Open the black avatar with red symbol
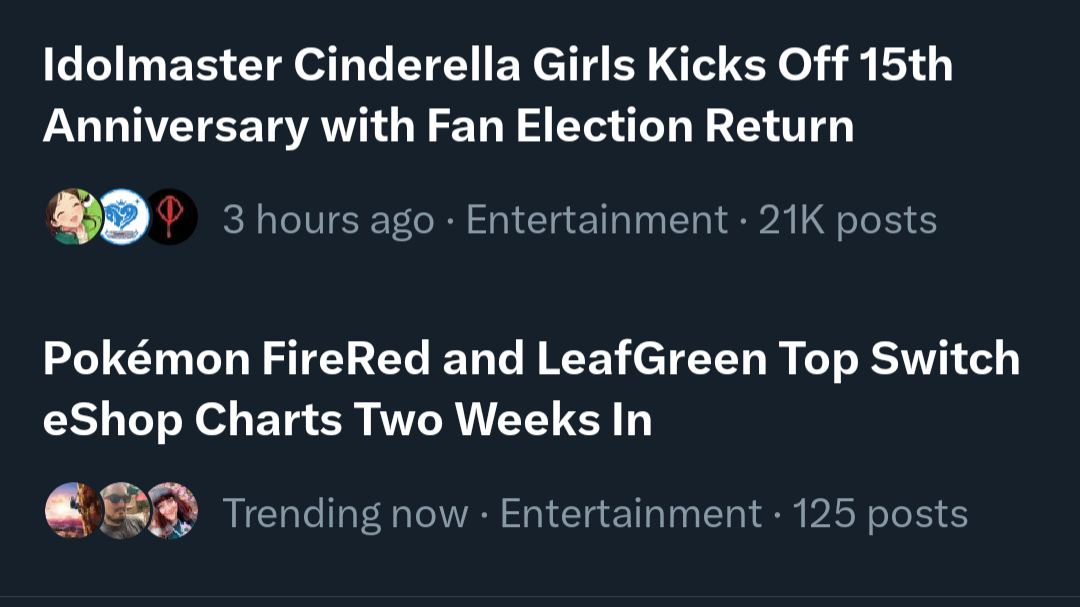The image size is (1080, 607). point(171,217)
